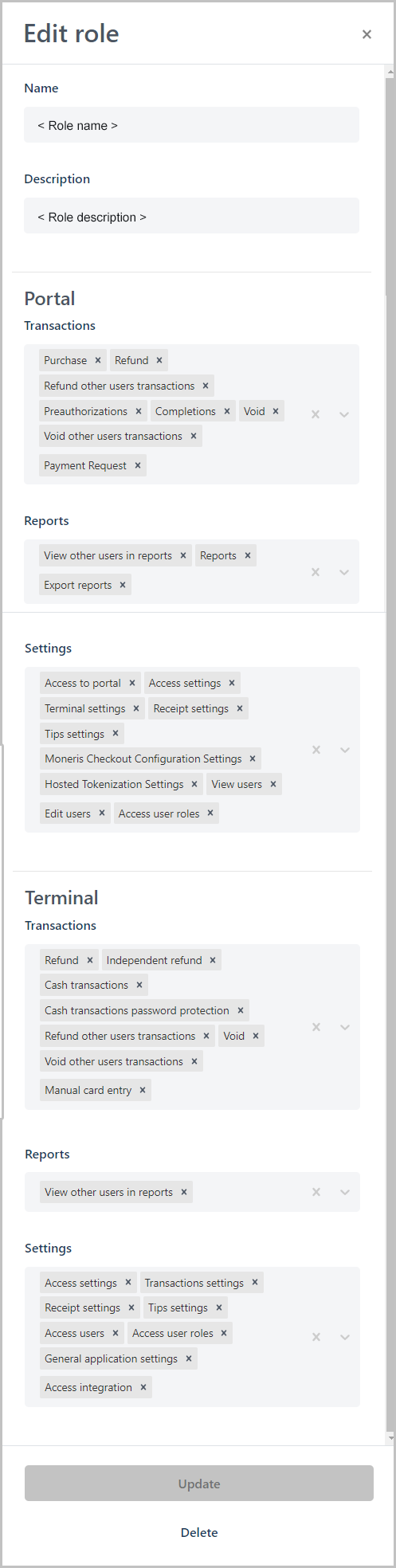Clear all Portal Transactions permissions
The image size is (396, 1568).
(316, 414)
